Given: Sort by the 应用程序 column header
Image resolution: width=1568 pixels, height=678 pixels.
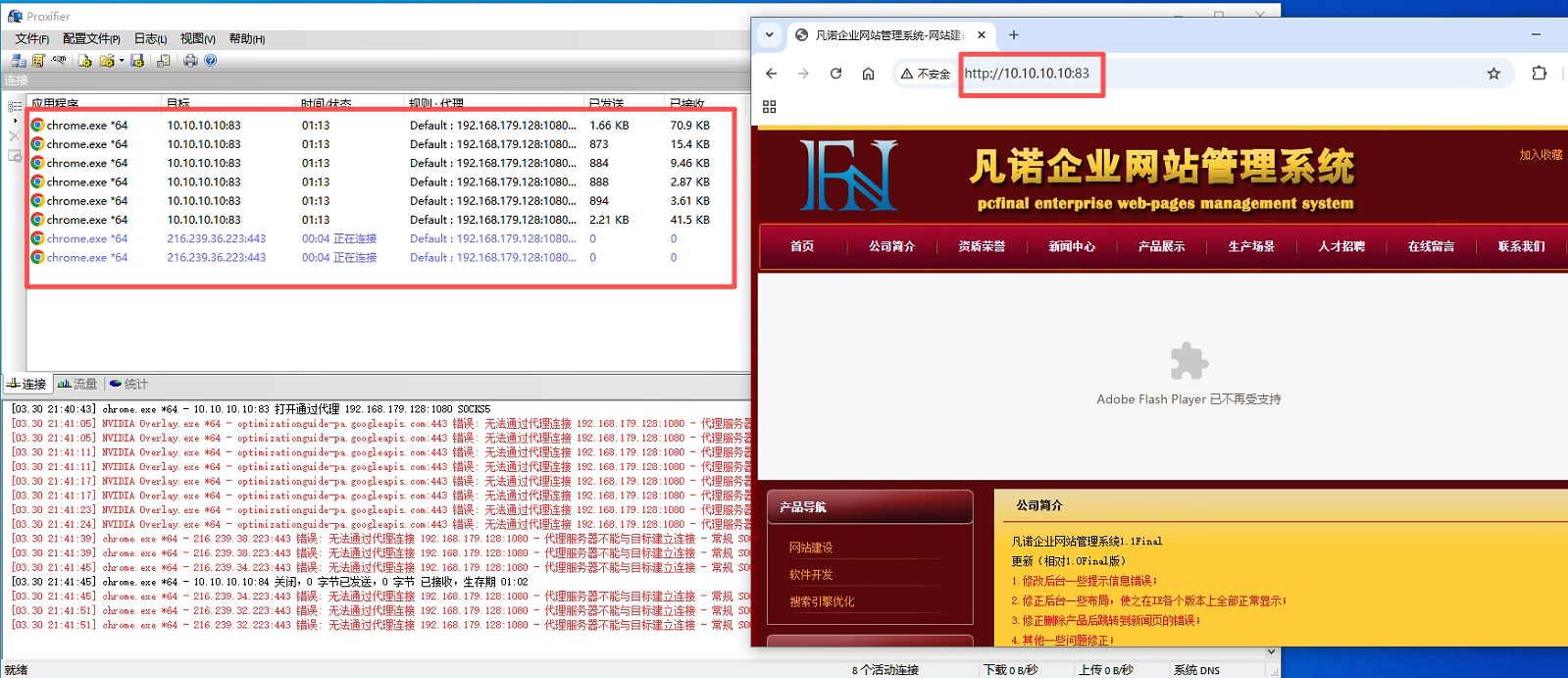Looking at the screenshot, I should pos(94,103).
